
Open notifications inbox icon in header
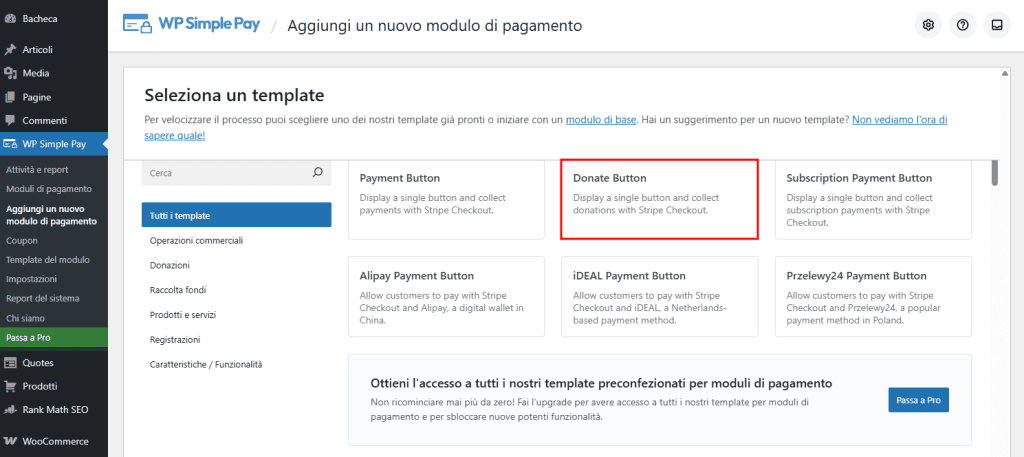pos(997,25)
